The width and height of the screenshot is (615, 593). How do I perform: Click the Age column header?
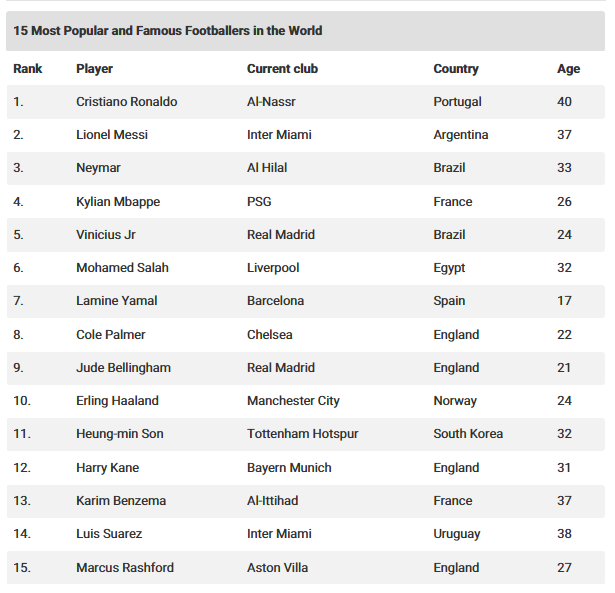(568, 69)
